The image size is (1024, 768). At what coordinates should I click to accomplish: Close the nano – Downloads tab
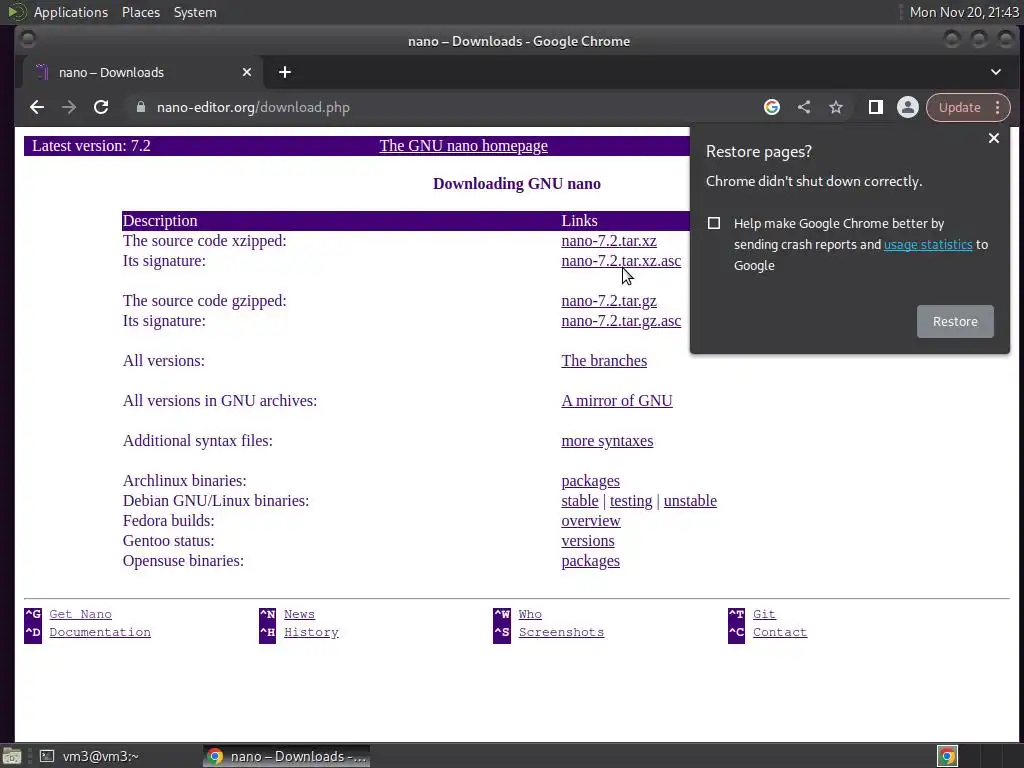point(247,72)
